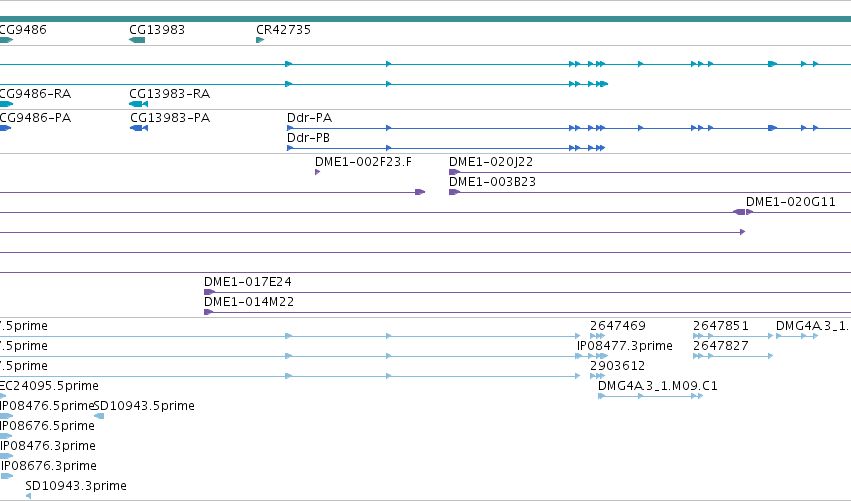Select the 2903612 EST label
The height and width of the screenshot is (501, 851).
coord(618,366)
